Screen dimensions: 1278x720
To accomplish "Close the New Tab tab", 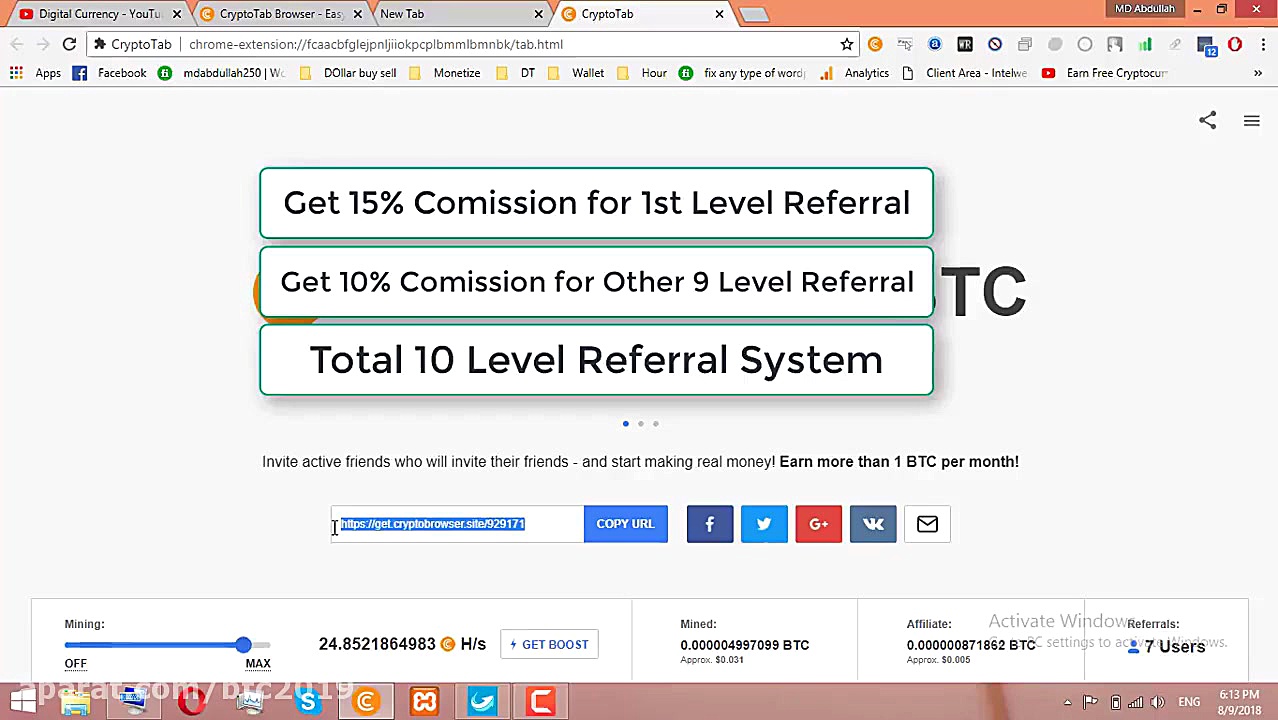I will click(538, 14).
